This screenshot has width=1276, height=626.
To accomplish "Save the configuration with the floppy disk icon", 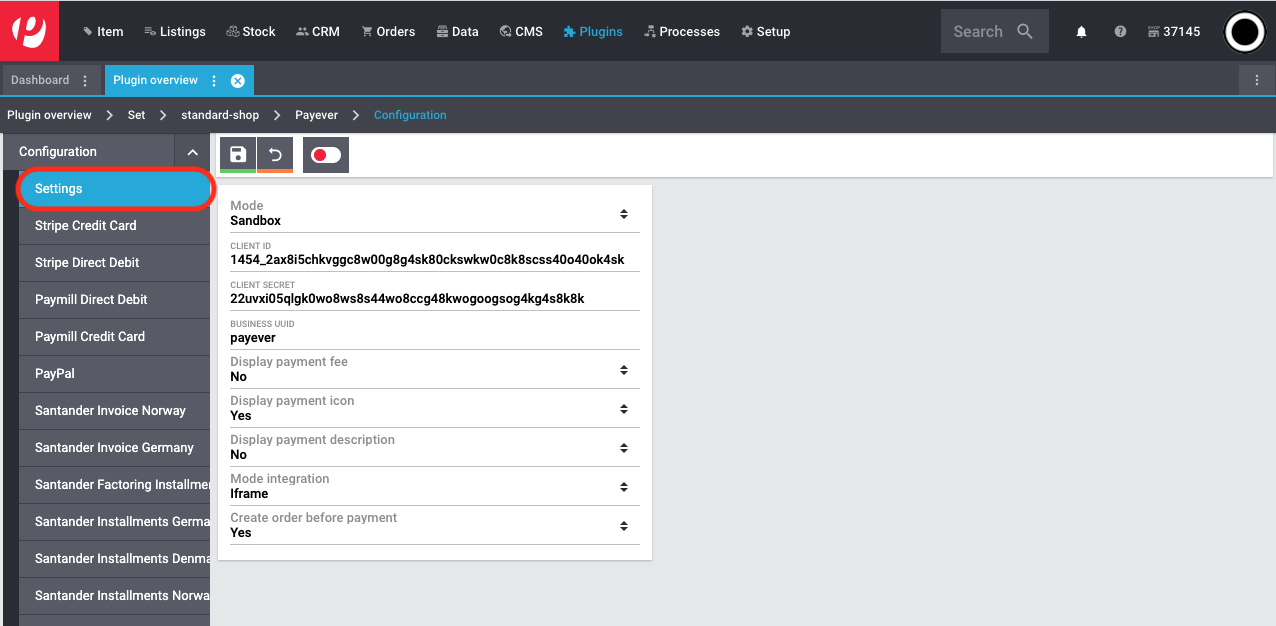I will [x=238, y=155].
